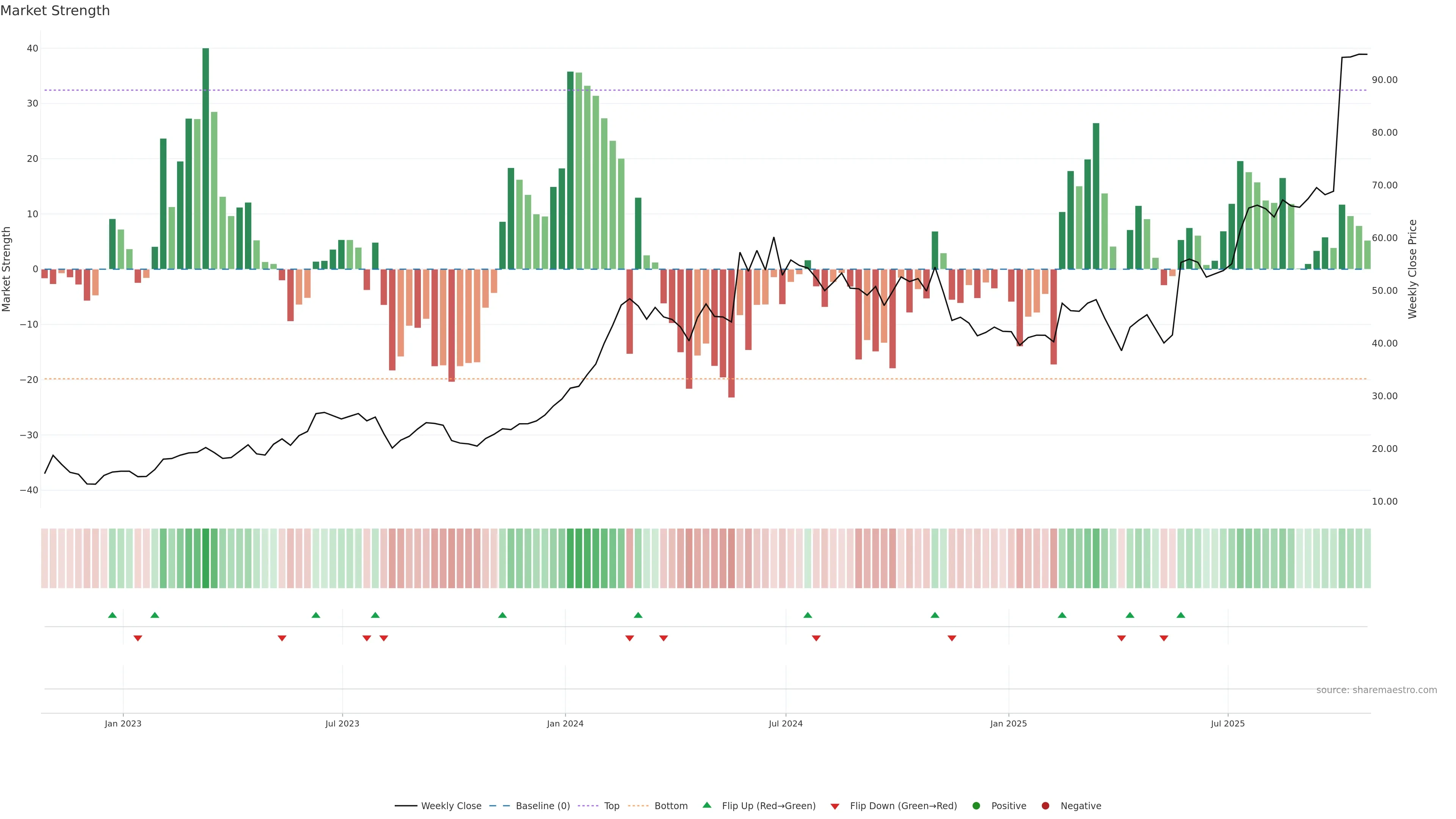
Task: Click the Market Strength chart title
Action: click(55, 11)
